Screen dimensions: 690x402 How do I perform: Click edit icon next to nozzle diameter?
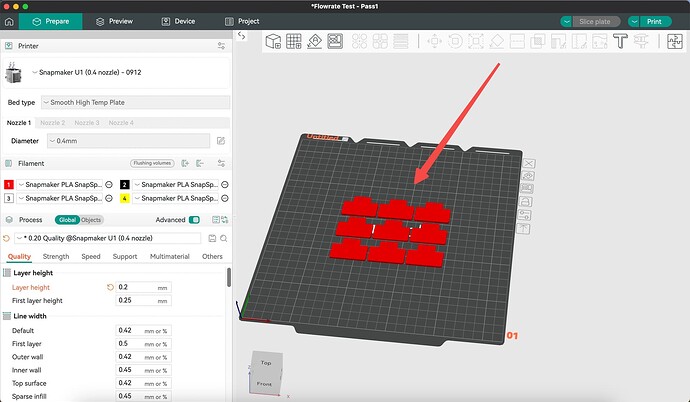click(221, 142)
